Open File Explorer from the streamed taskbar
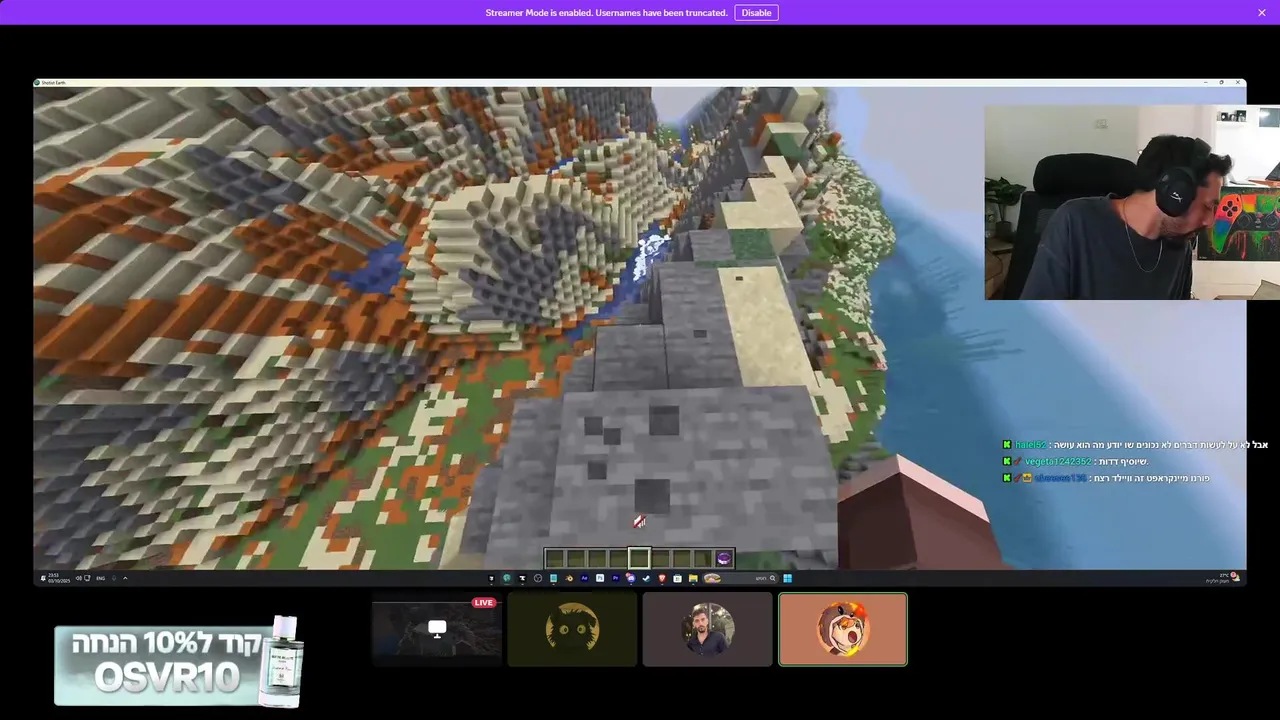Viewport: 1280px width, 720px height. (693, 578)
